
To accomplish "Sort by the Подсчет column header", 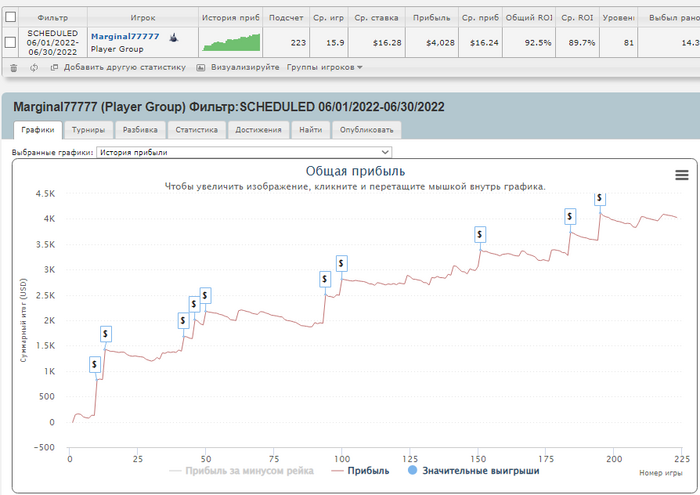I will (x=286, y=18).
